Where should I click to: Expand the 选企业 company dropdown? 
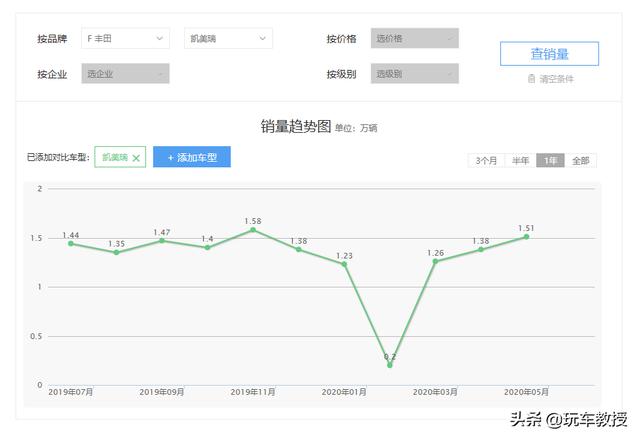[x=125, y=74]
